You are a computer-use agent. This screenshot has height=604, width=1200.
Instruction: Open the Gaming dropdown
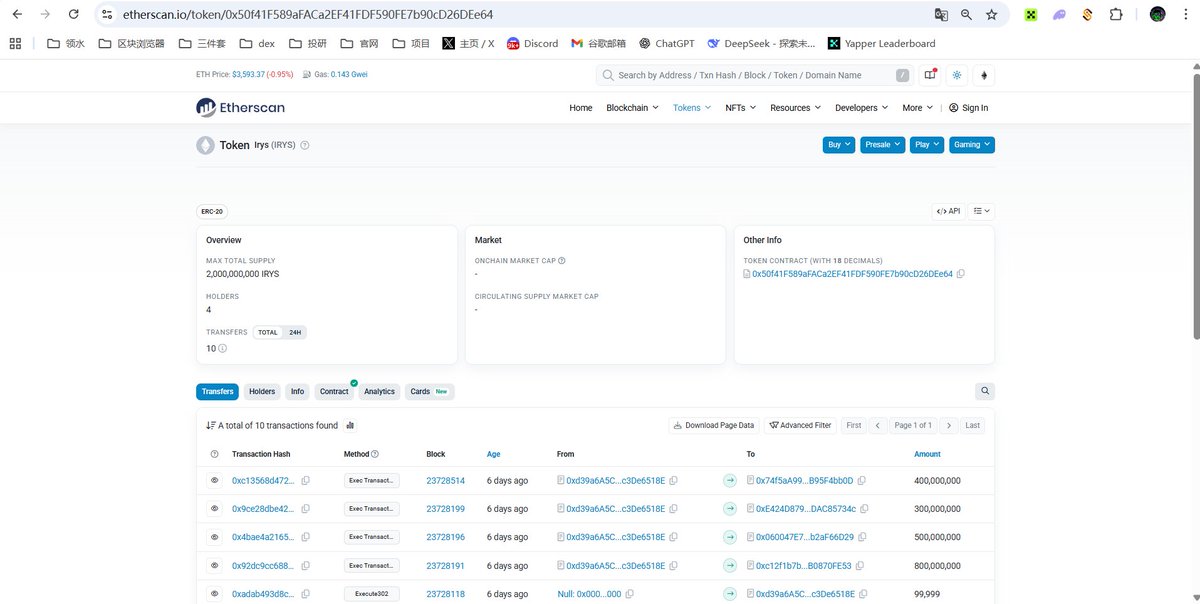(x=971, y=145)
